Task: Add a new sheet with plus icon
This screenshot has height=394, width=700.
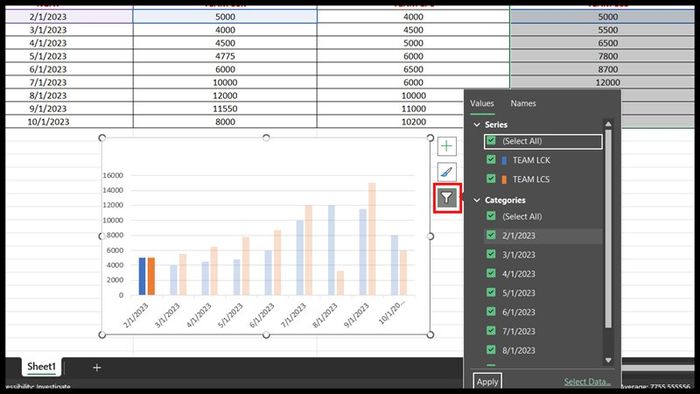Action: pyautogui.click(x=97, y=368)
